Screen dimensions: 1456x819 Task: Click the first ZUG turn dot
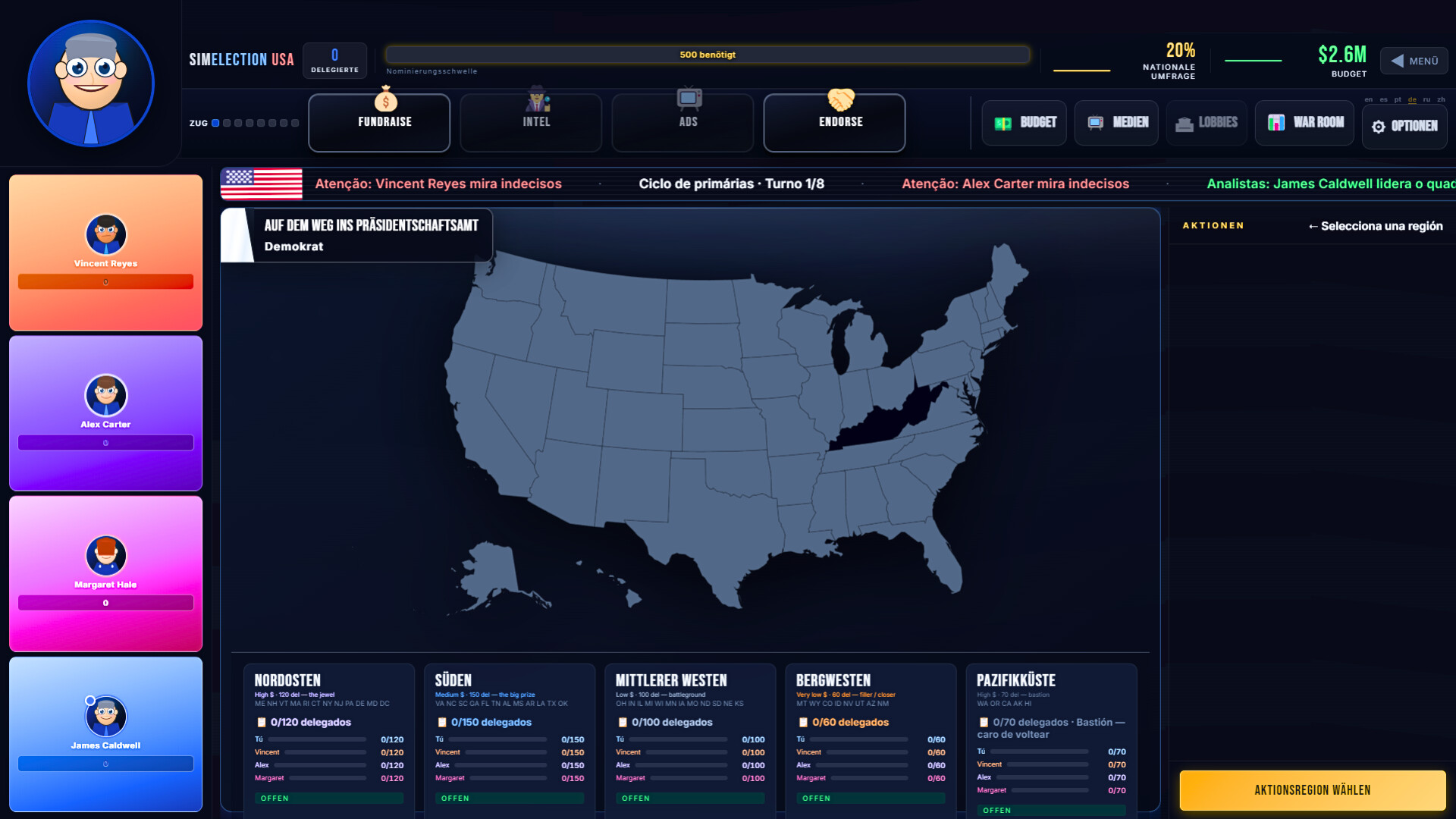[215, 123]
